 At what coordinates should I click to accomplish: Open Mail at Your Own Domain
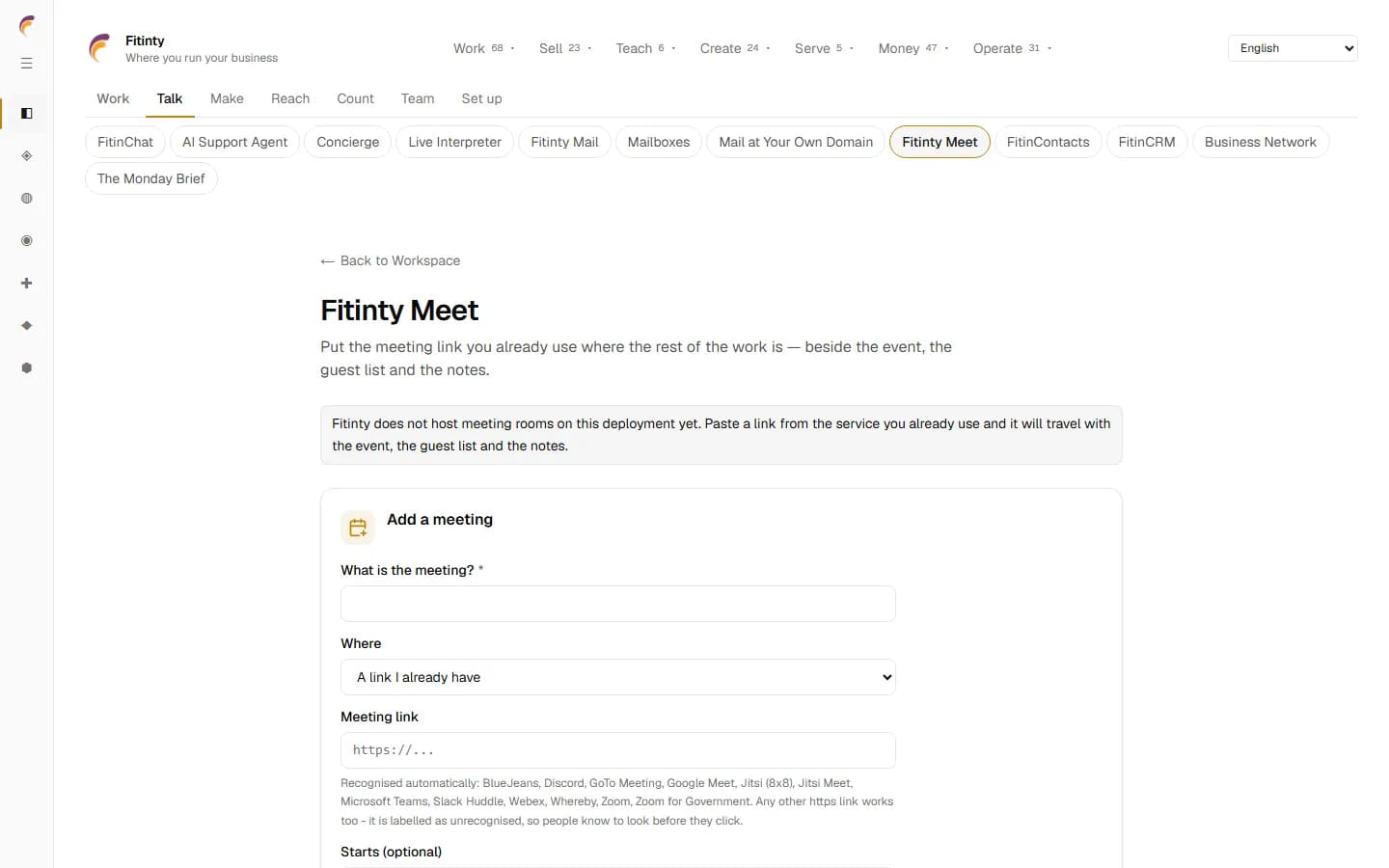[796, 142]
